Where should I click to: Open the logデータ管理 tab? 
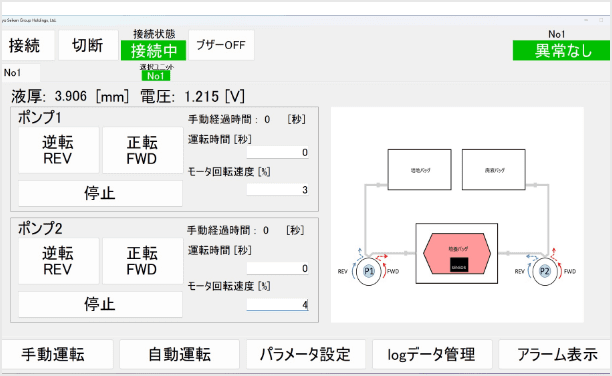point(432,354)
